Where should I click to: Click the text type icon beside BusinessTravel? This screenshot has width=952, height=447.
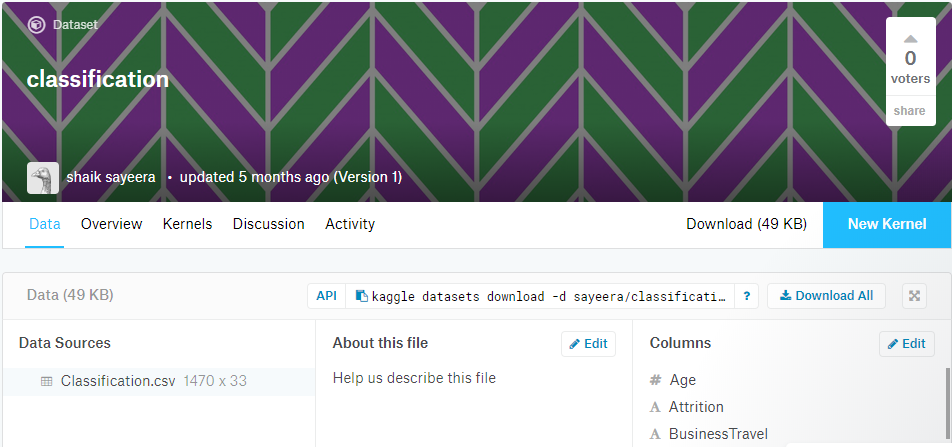point(655,434)
